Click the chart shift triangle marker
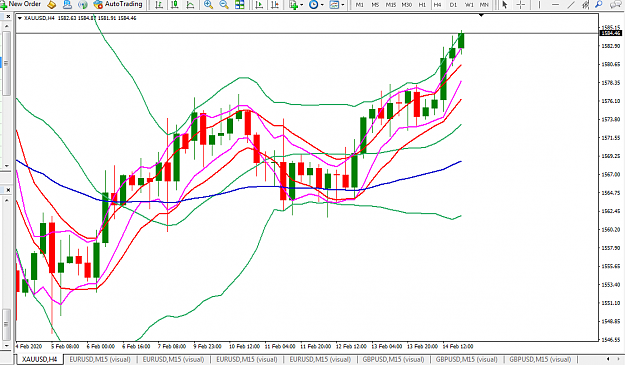Image resolution: width=625 pixels, height=365 pixels. pyautogui.click(x=481, y=16)
